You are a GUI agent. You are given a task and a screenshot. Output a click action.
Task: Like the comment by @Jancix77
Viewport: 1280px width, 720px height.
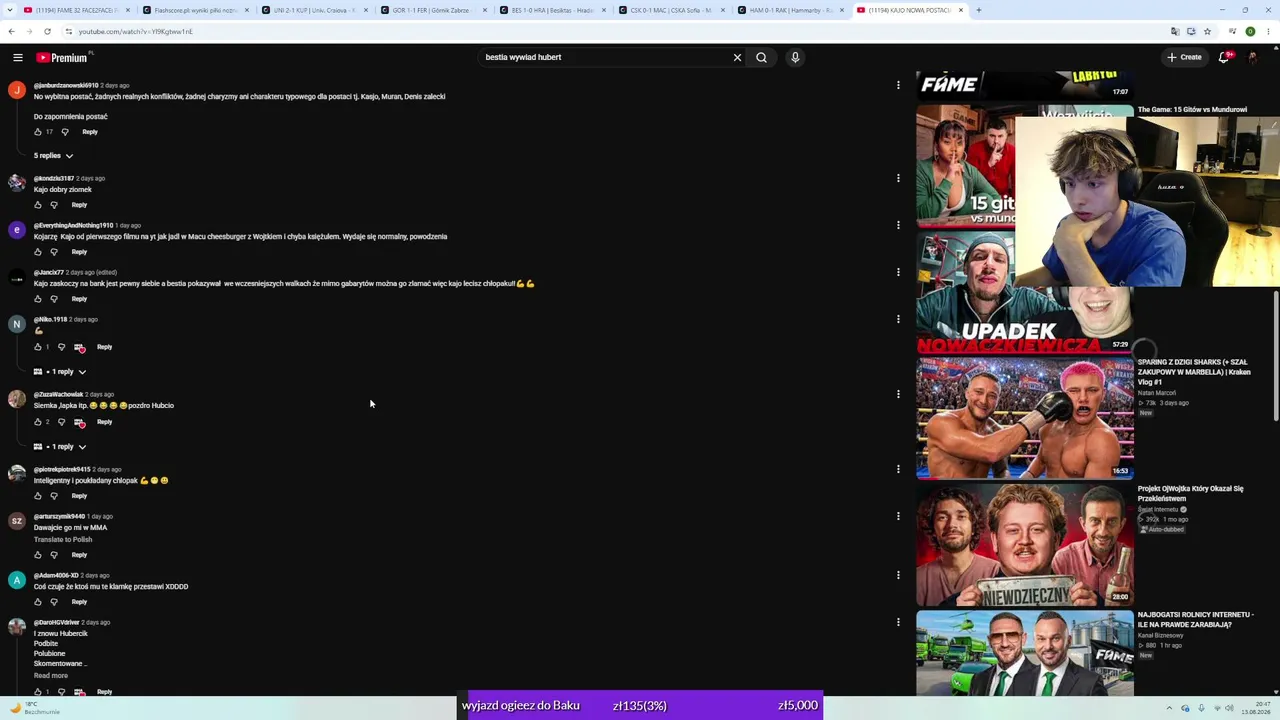click(38, 299)
